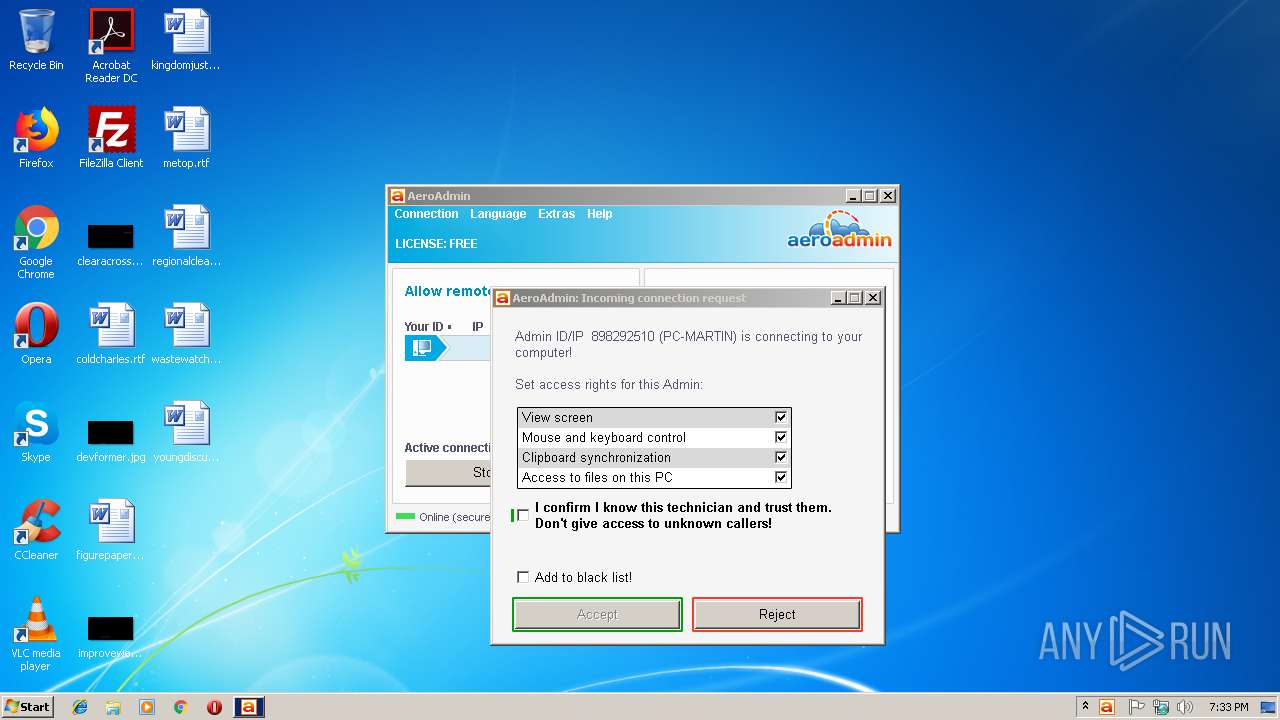Open Opera desktop shortcut
The width and height of the screenshot is (1280, 720).
36,334
